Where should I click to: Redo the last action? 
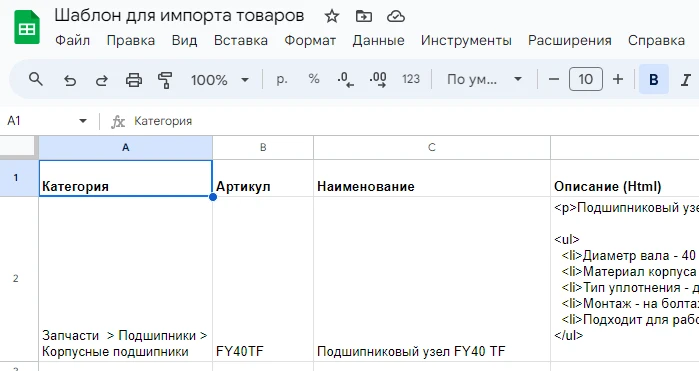(102, 80)
